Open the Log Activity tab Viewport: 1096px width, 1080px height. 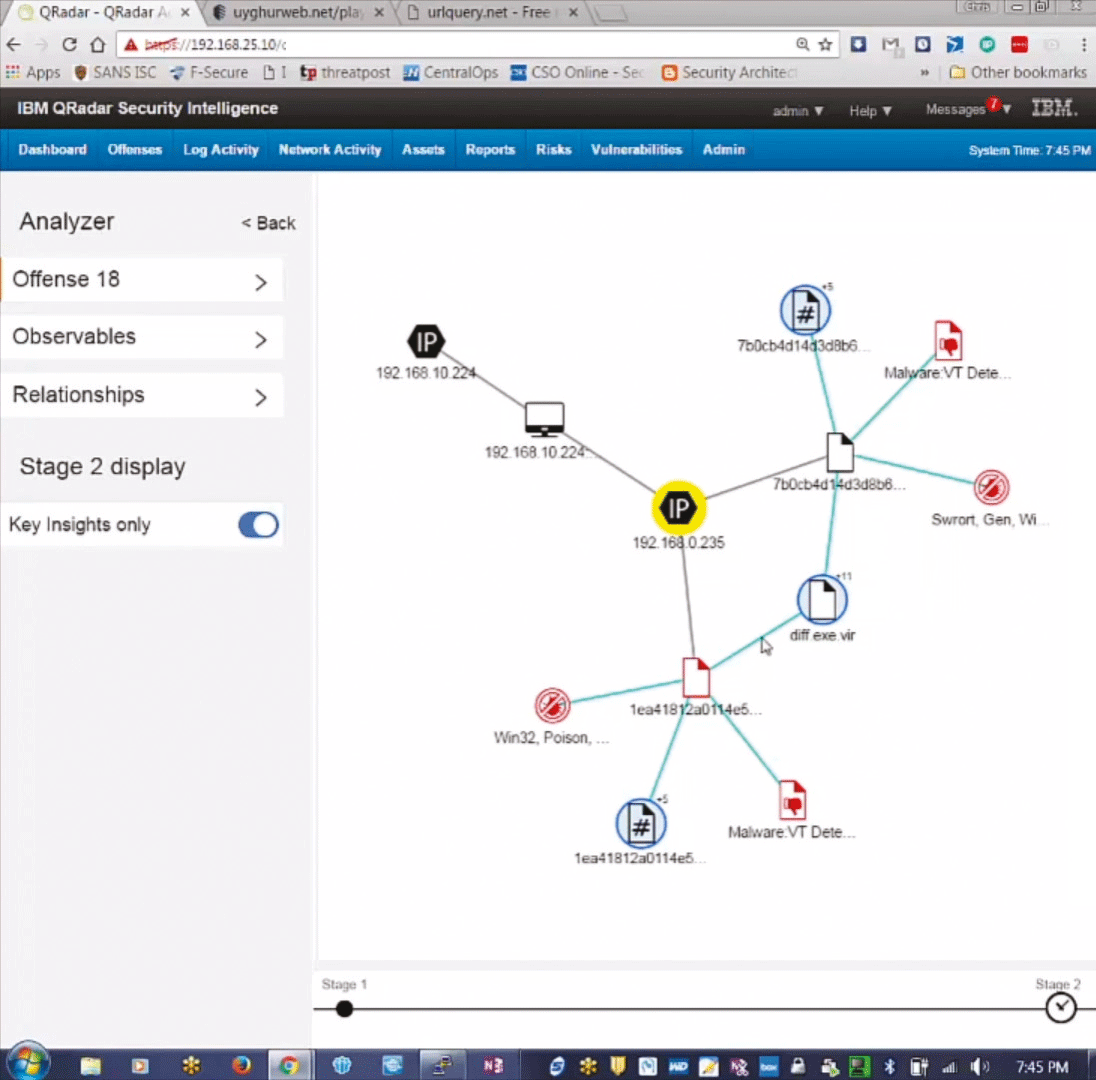point(221,150)
